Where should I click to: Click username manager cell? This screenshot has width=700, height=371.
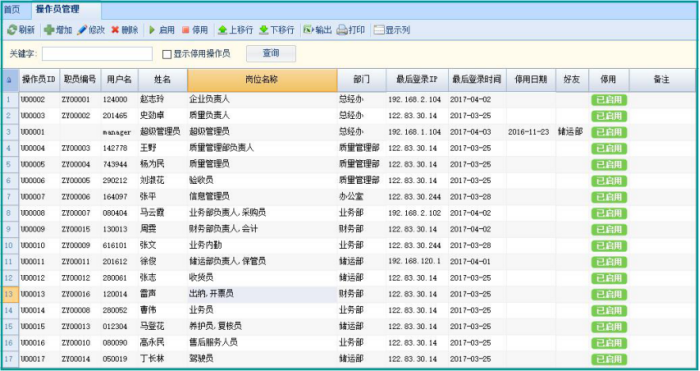coord(119,132)
